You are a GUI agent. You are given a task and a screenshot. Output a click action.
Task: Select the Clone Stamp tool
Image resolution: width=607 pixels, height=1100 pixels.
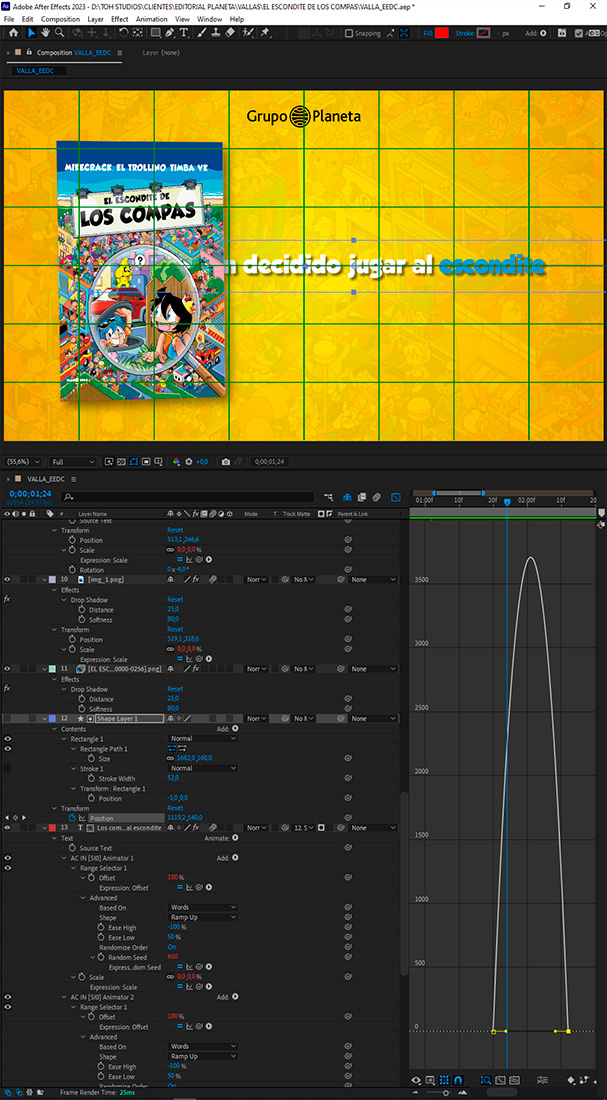(217, 32)
